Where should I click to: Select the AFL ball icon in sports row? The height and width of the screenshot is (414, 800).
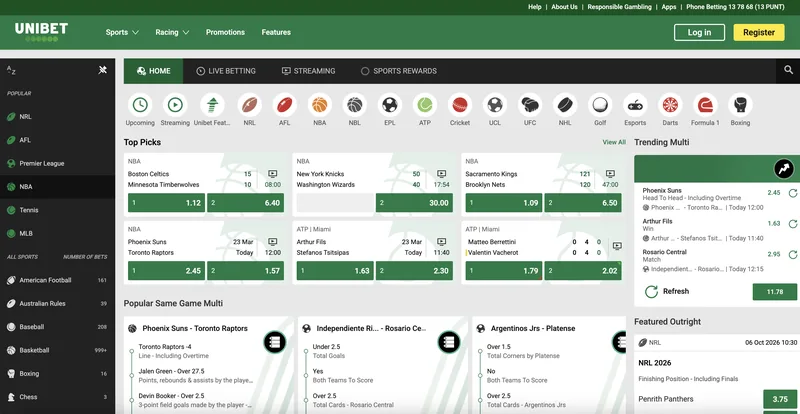click(284, 105)
